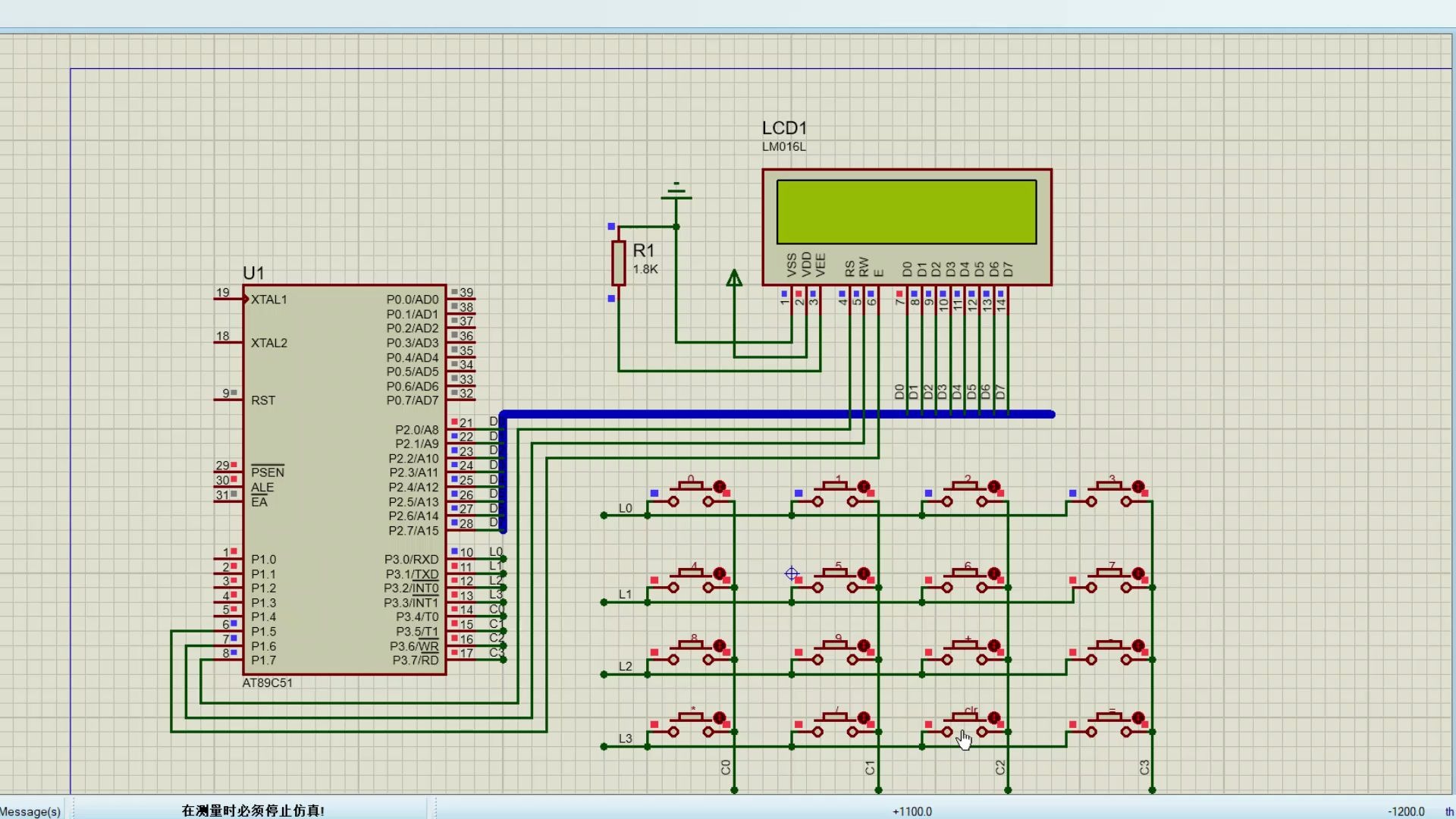Click the ALE pin label

pos(262,488)
